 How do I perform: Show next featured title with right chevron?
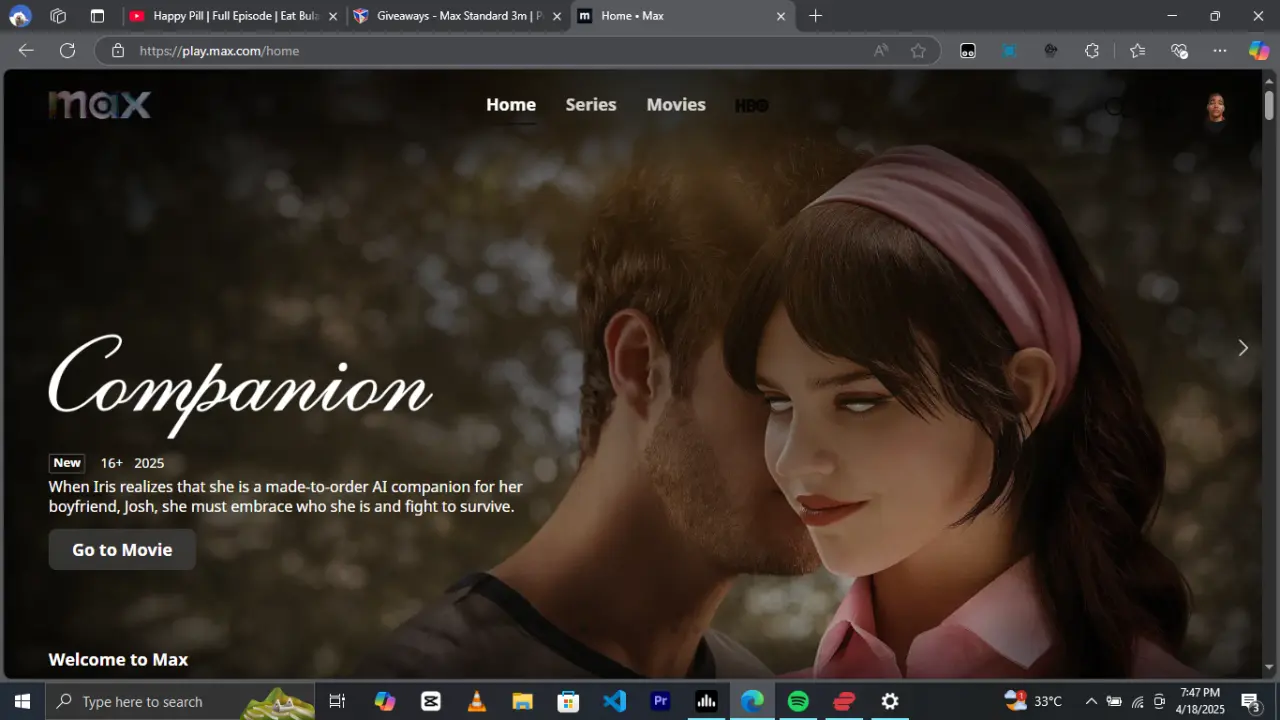(x=1243, y=348)
